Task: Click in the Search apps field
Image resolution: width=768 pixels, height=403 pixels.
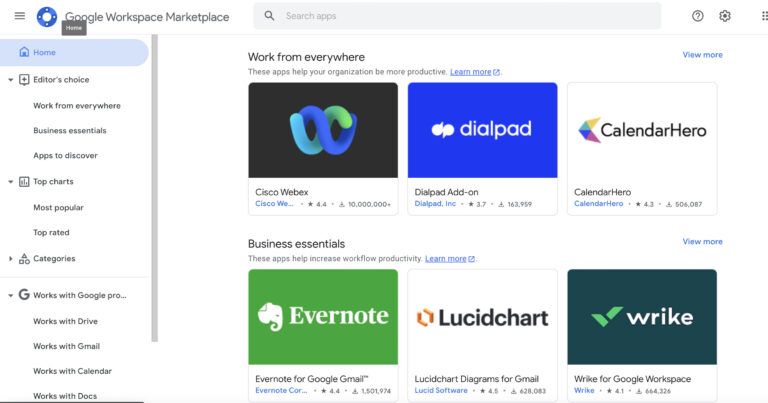Action: pyautogui.click(x=457, y=16)
